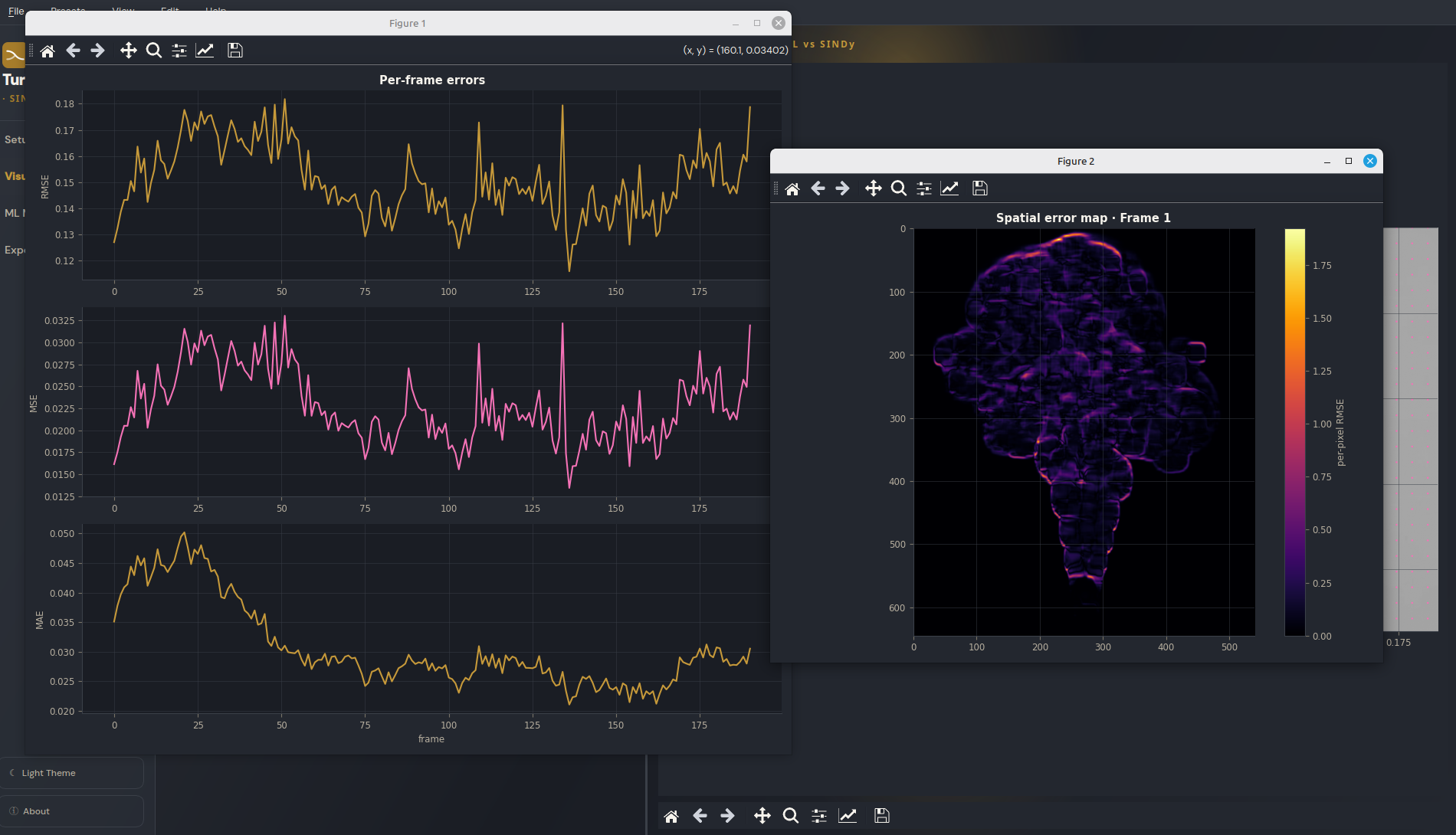Open the File menu
This screenshot has width=1456, height=835.
coord(15,11)
